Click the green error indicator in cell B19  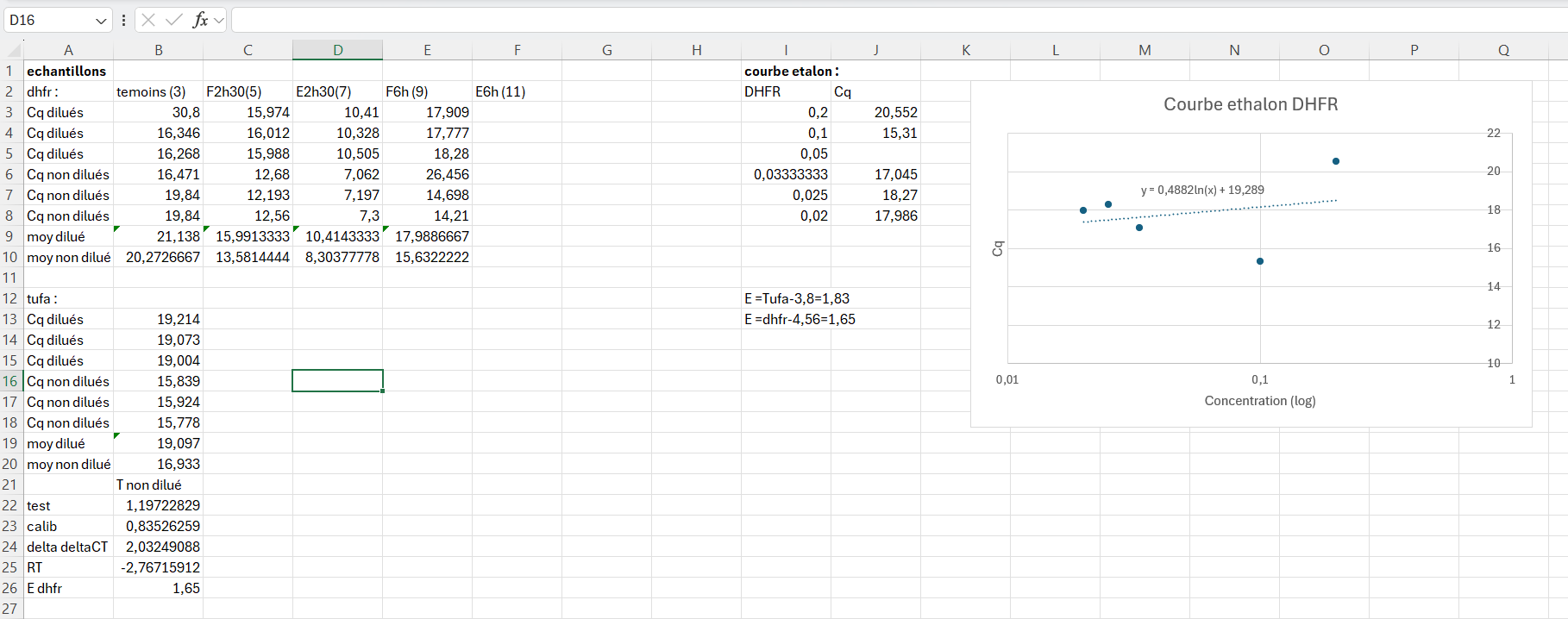point(116,435)
